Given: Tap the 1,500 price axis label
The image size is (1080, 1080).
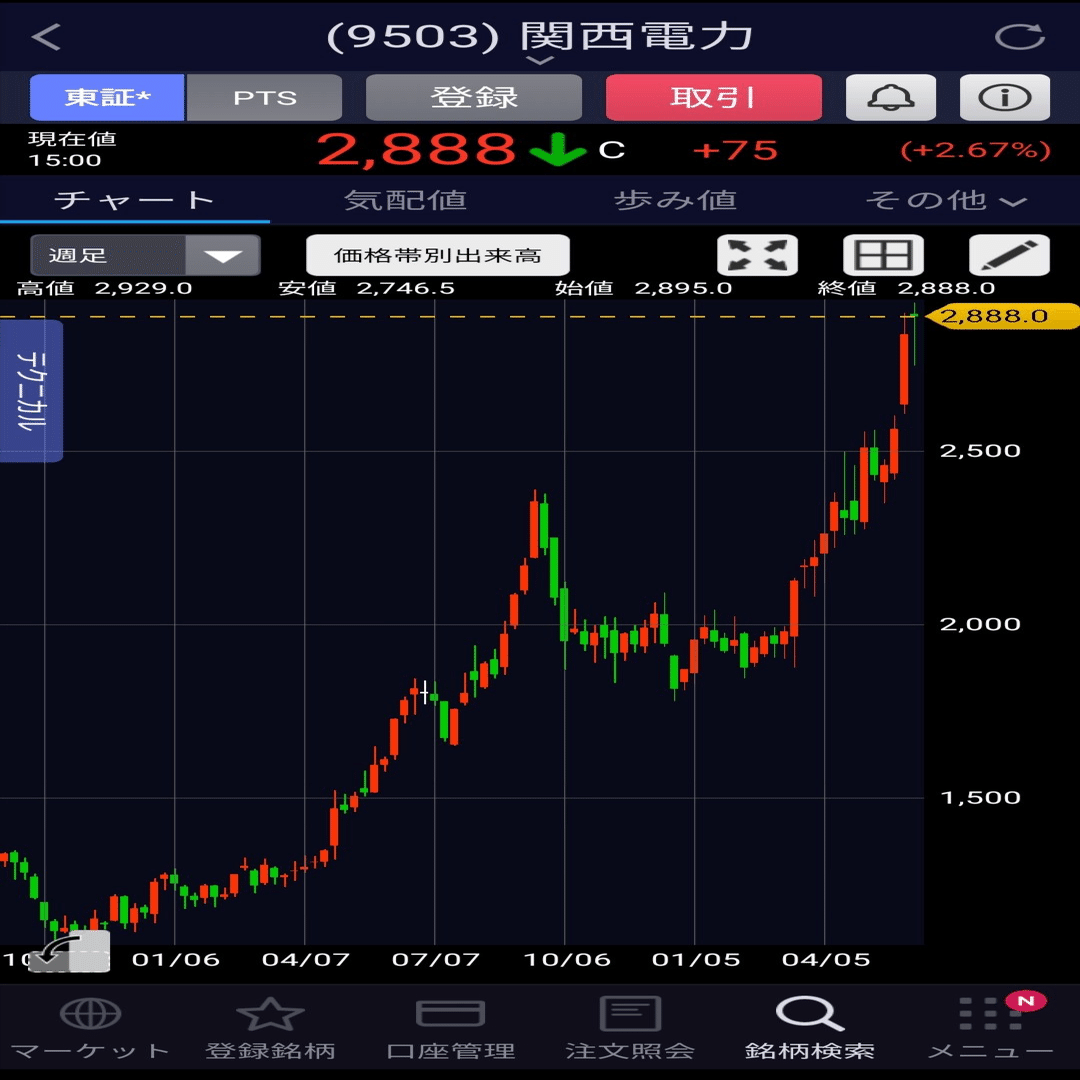Looking at the screenshot, I should pyautogui.click(x=980, y=798).
